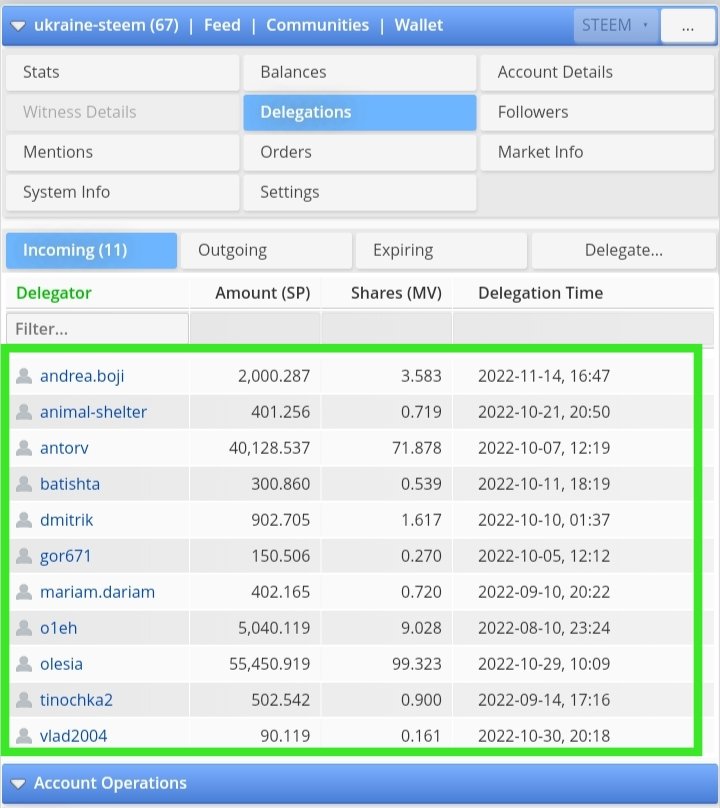Select amount 55,450.919 in olesia row

tap(270, 664)
